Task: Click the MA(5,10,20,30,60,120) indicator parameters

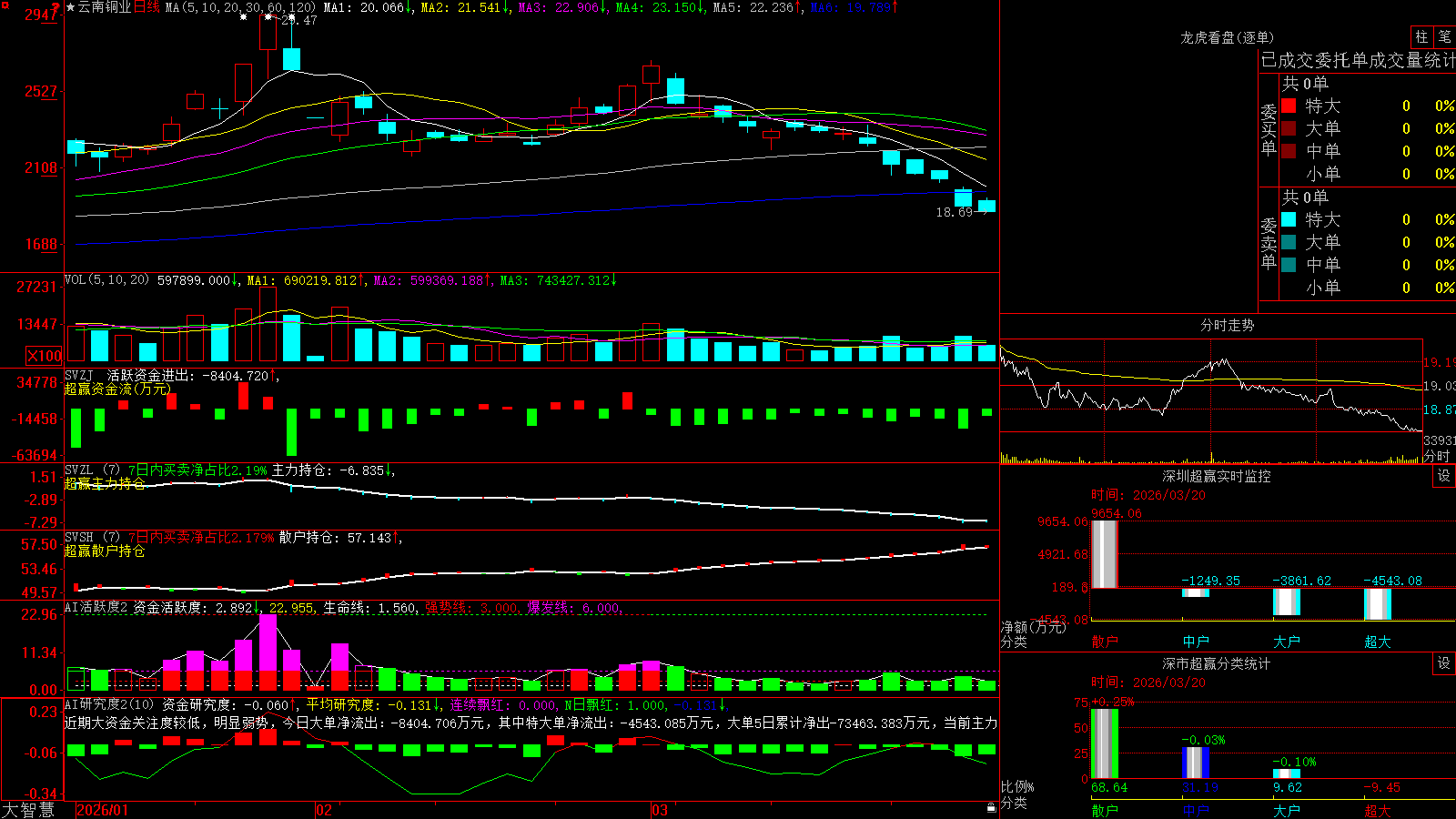Action: pos(240,7)
